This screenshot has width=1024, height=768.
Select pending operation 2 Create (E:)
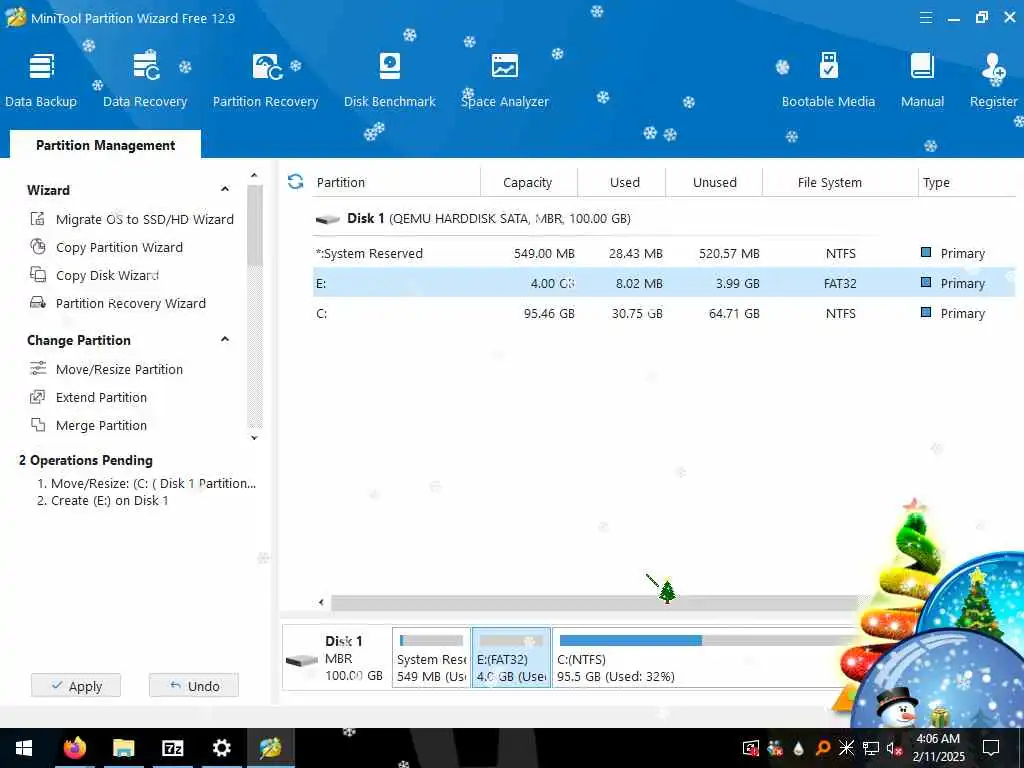pos(103,500)
